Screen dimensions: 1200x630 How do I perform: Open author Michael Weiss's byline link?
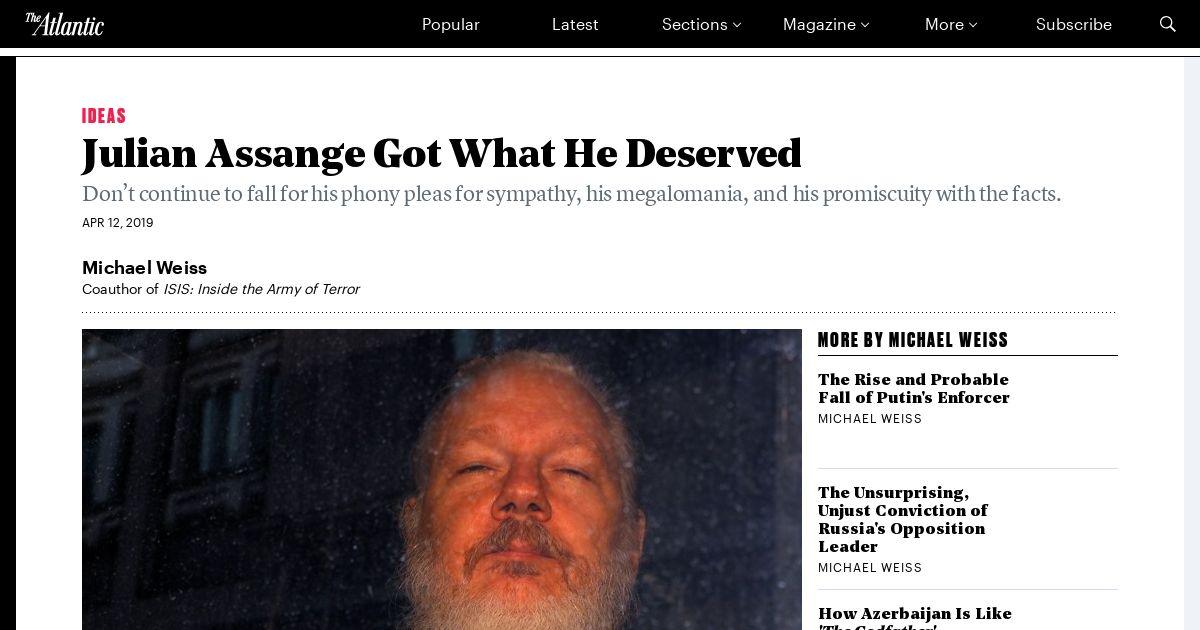pyautogui.click(x=144, y=267)
